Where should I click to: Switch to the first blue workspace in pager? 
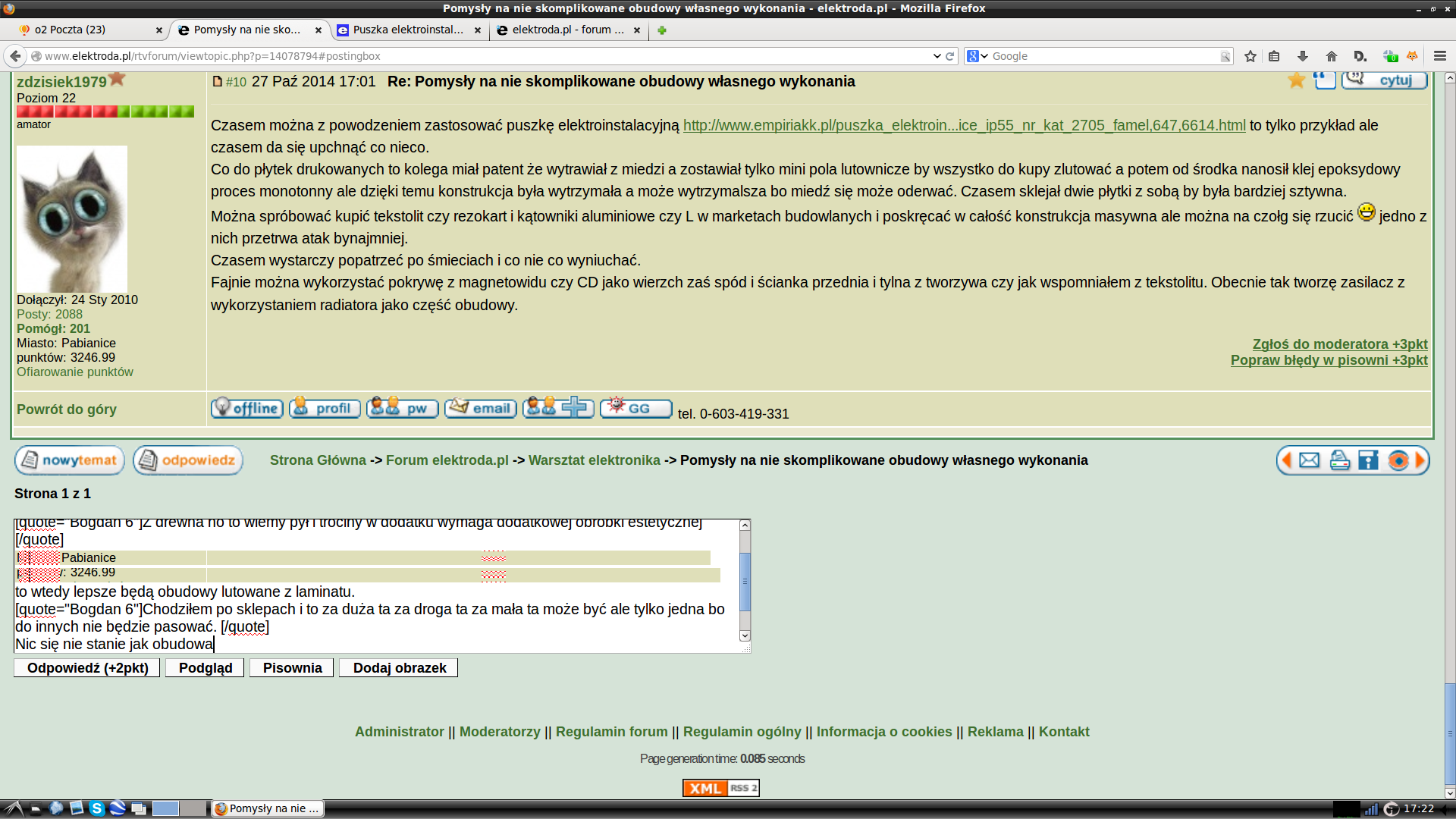[165, 808]
